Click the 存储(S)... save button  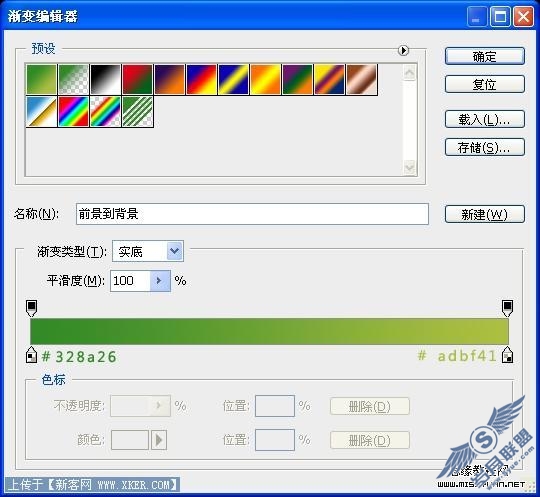click(485, 147)
